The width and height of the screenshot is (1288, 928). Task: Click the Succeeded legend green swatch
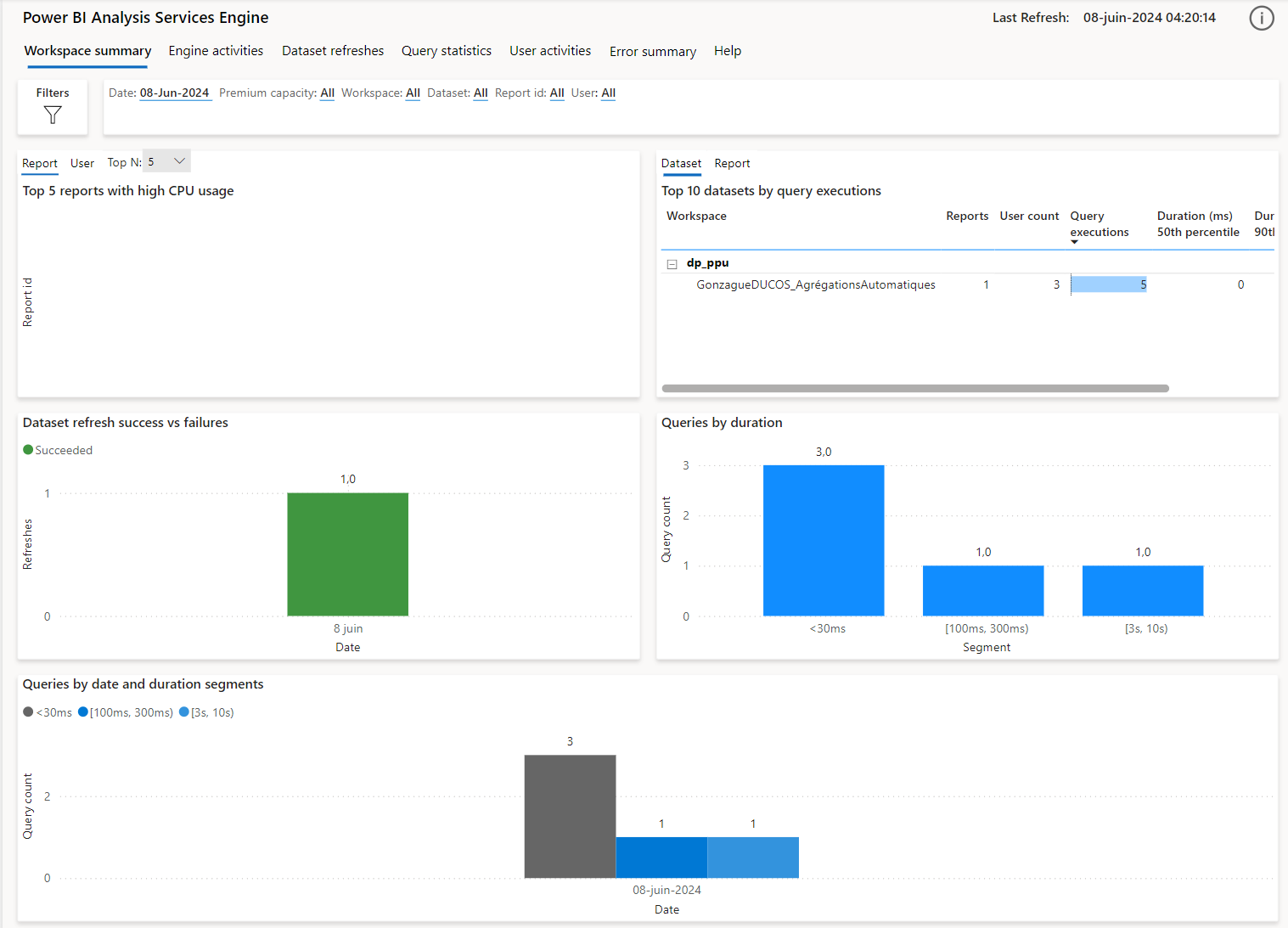pos(28,450)
